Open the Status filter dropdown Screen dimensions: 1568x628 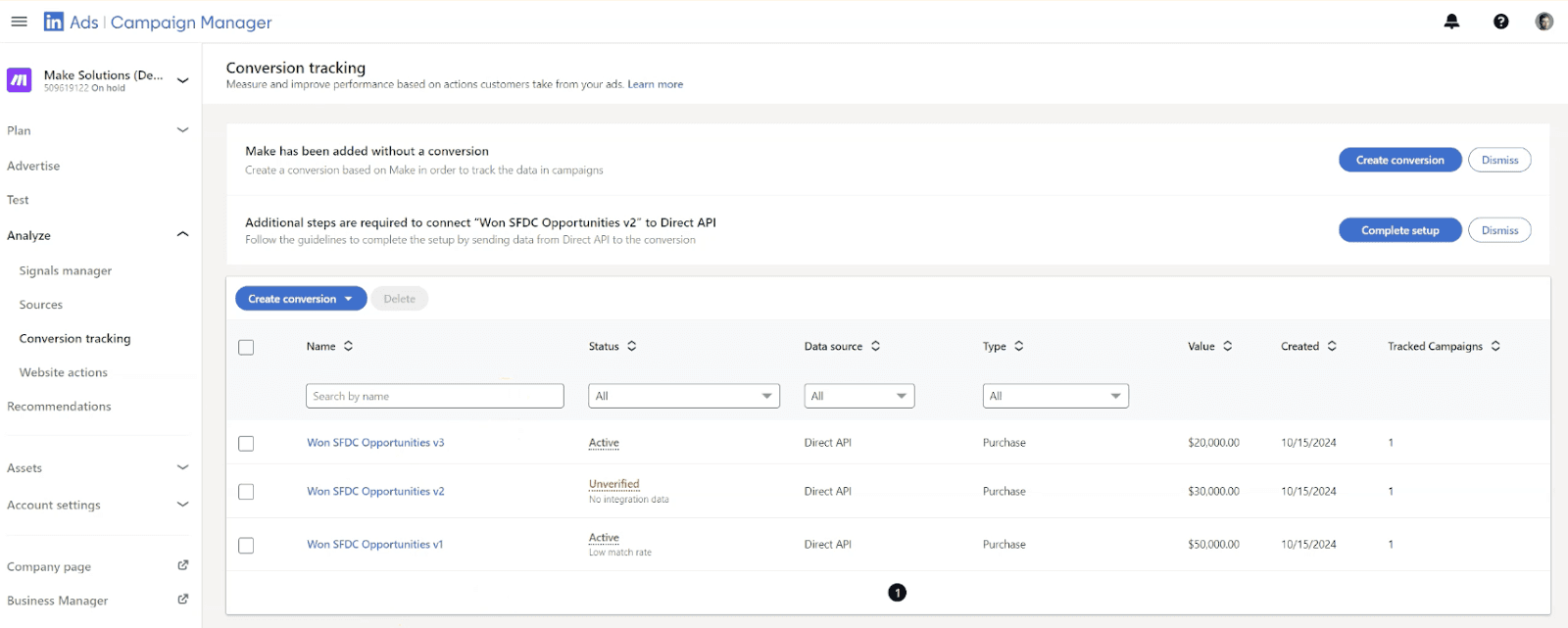point(684,396)
